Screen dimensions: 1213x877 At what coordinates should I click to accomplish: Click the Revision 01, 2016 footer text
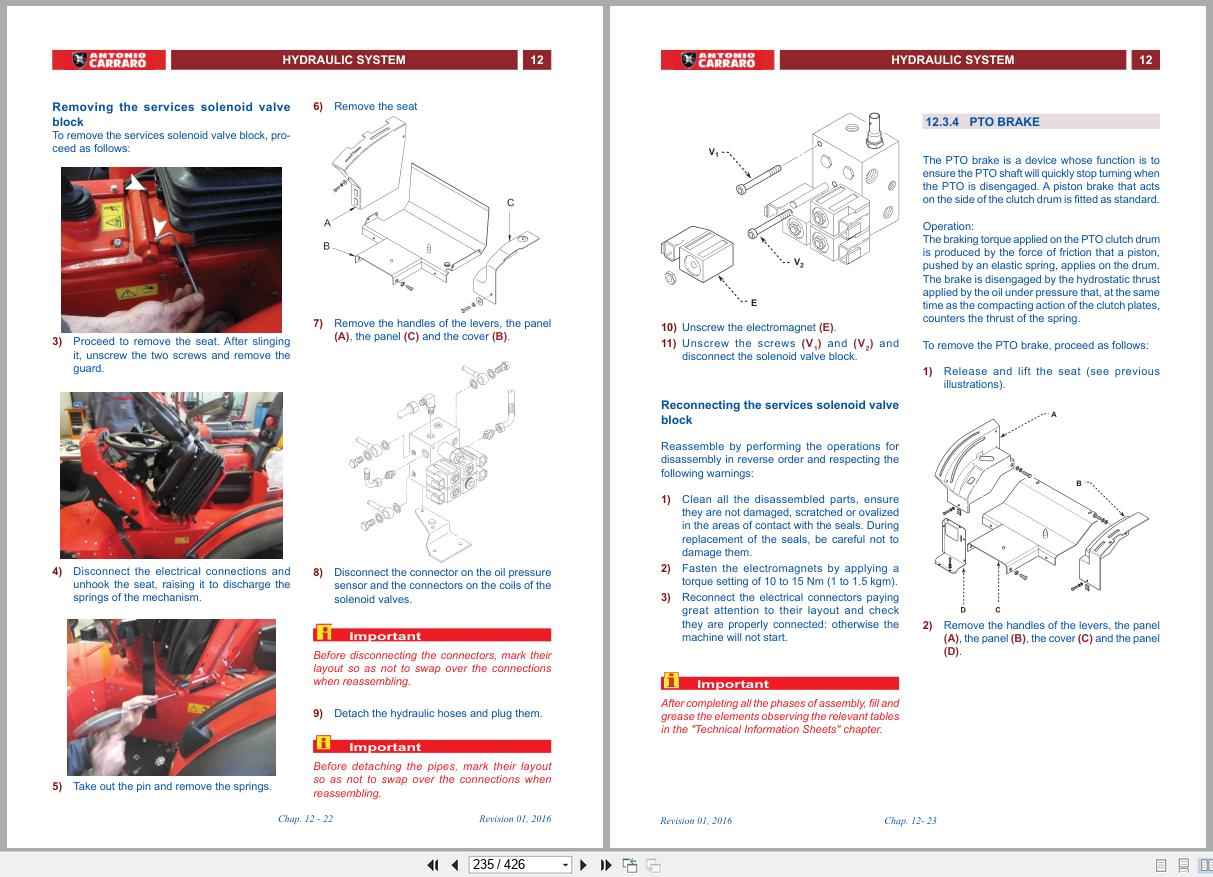point(514,819)
